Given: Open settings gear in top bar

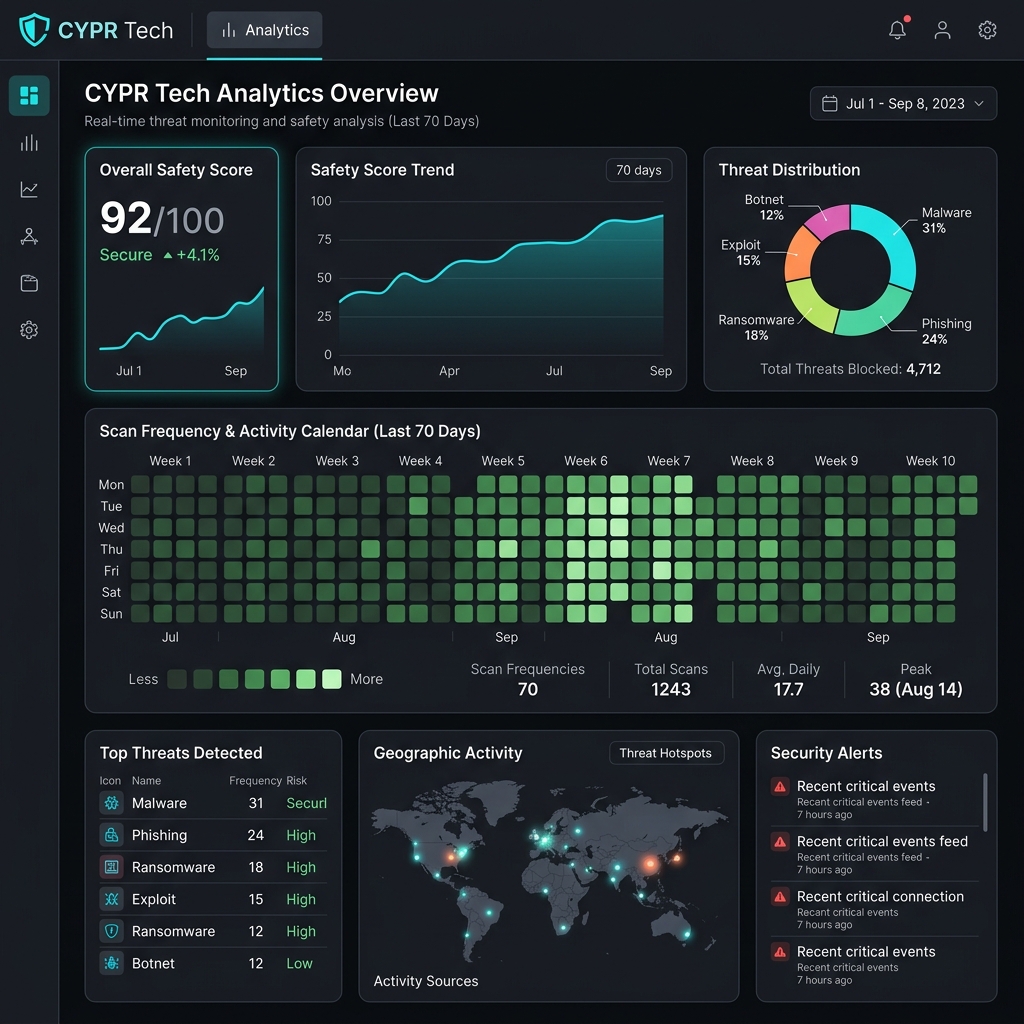Looking at the screenshot, I should click(x=987, y=30).
